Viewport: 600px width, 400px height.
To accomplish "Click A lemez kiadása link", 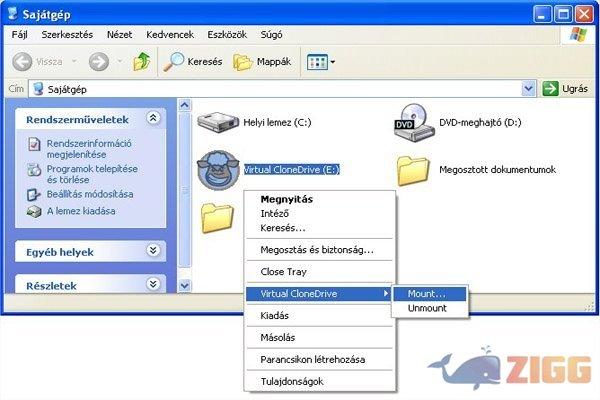I will click(81, 211).
